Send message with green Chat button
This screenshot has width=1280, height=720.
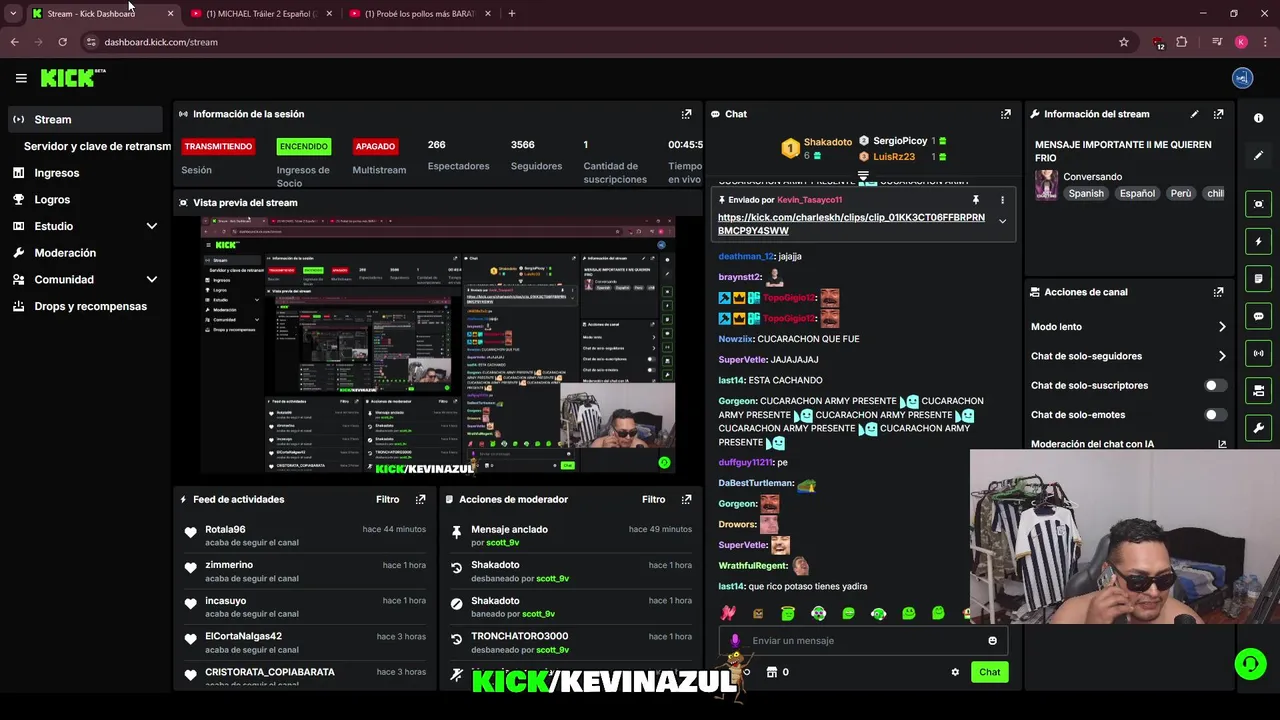click(x=989, y=672)
